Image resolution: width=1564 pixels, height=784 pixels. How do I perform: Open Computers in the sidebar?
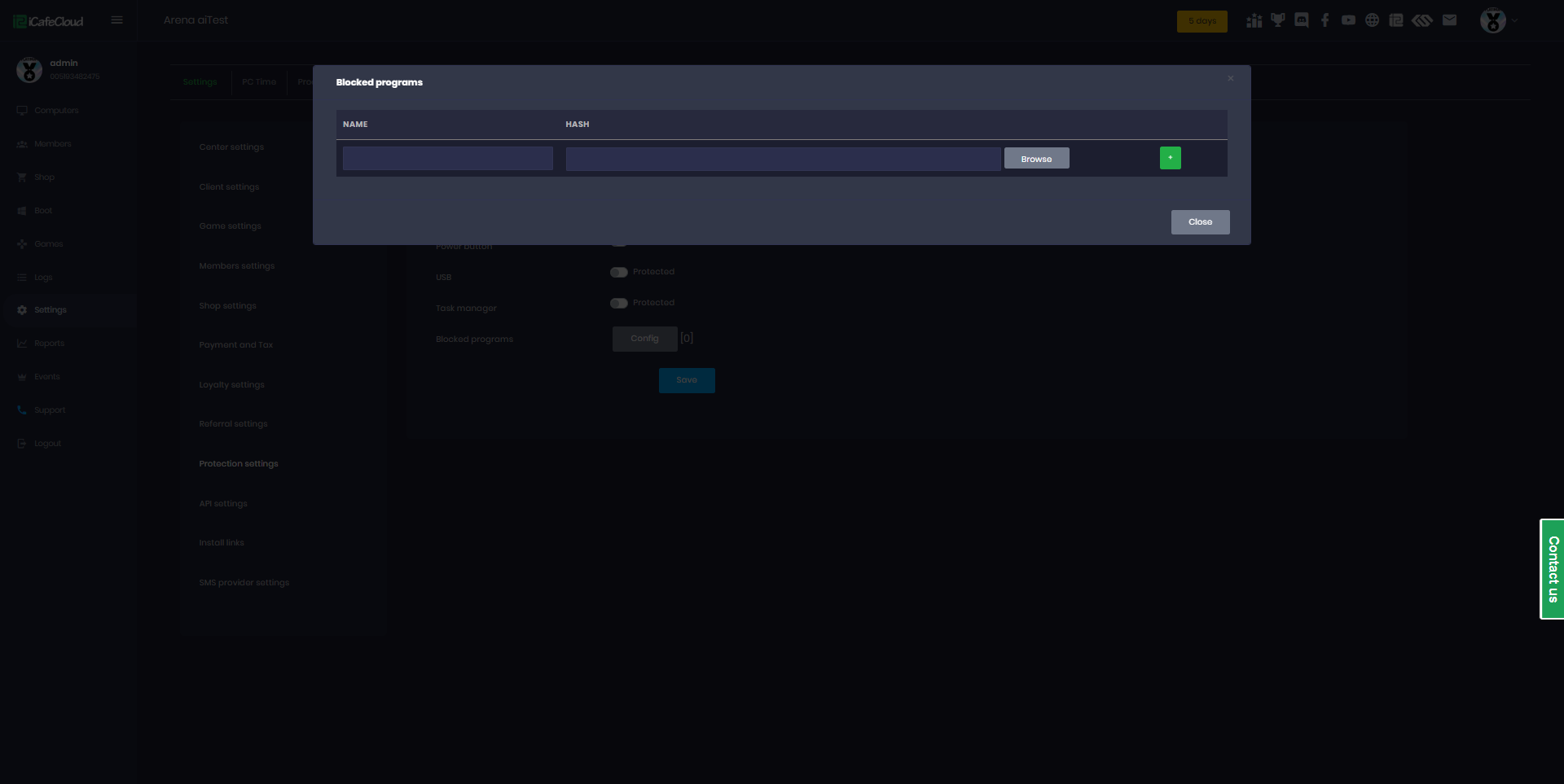[x=56, y=111]
